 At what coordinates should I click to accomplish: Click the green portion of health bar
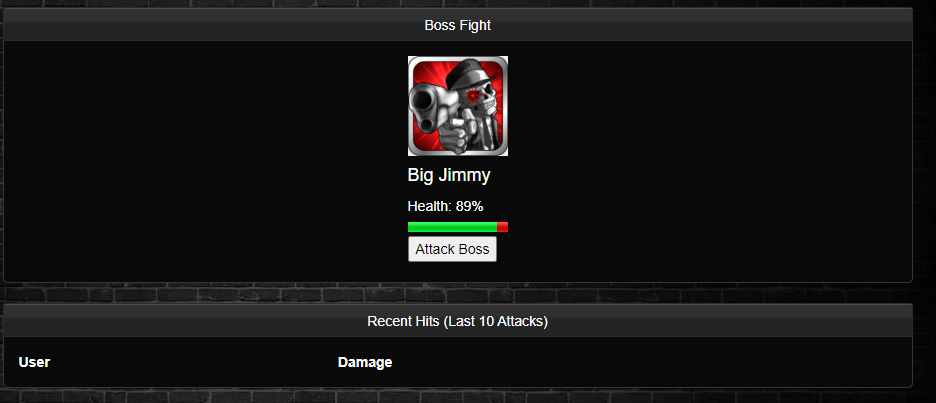(x=452, y=227)
